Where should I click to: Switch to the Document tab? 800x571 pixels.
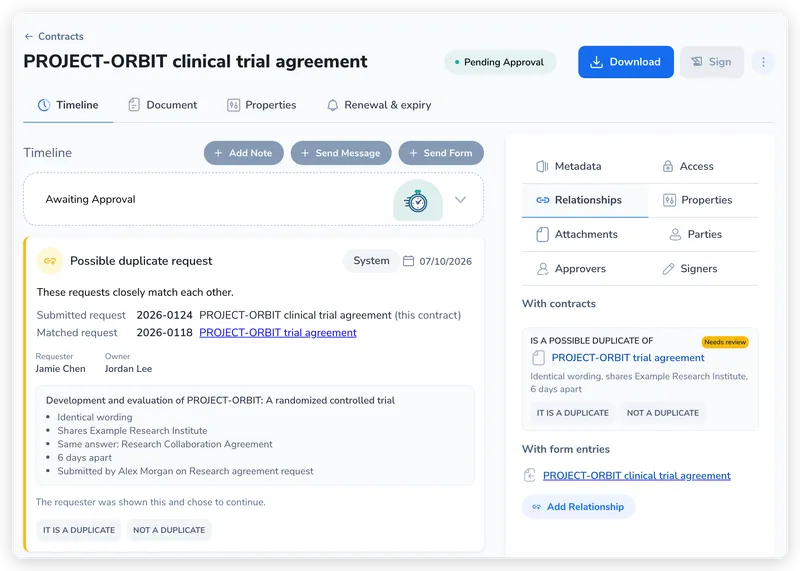tap(163, 105)
